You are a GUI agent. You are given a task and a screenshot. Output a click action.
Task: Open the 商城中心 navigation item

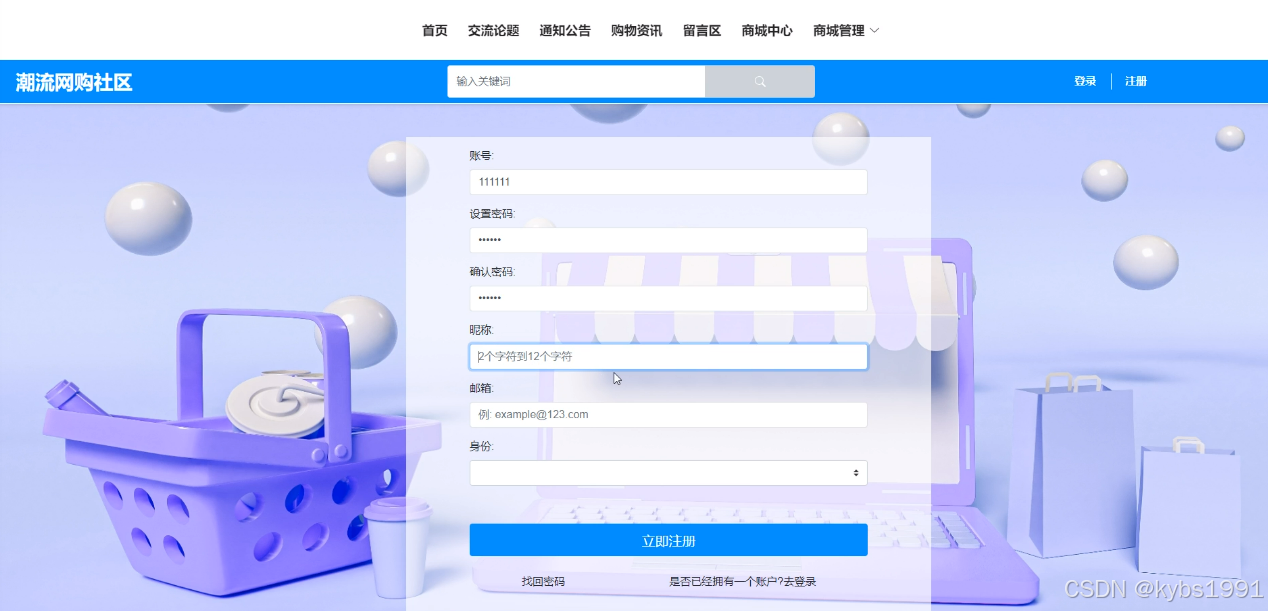767,31
